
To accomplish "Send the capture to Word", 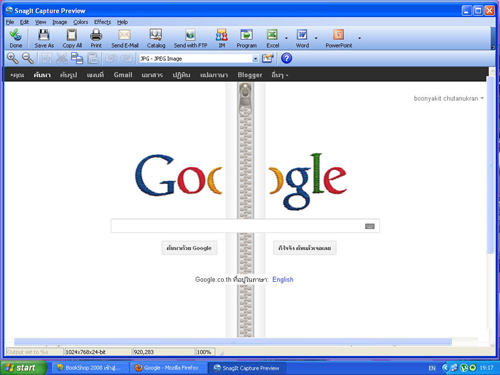I will coord(302,35).
